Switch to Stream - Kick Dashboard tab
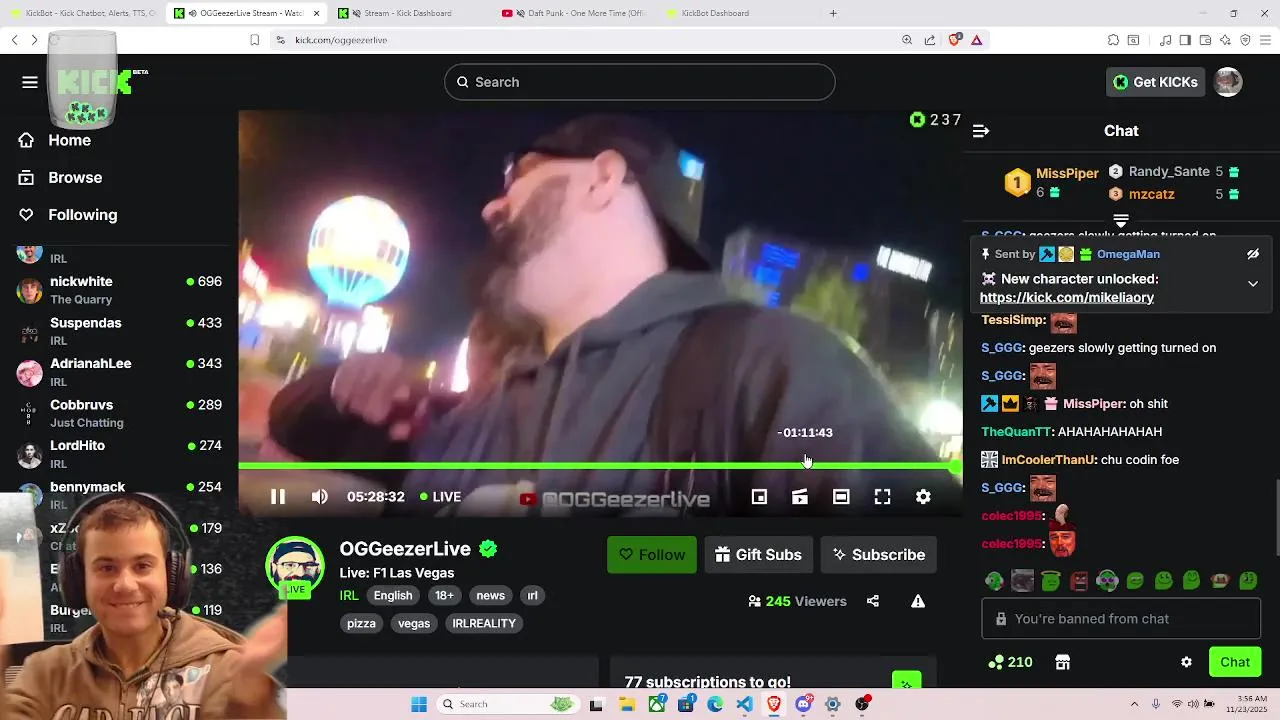1280x720 pixels. click(407, 13)
